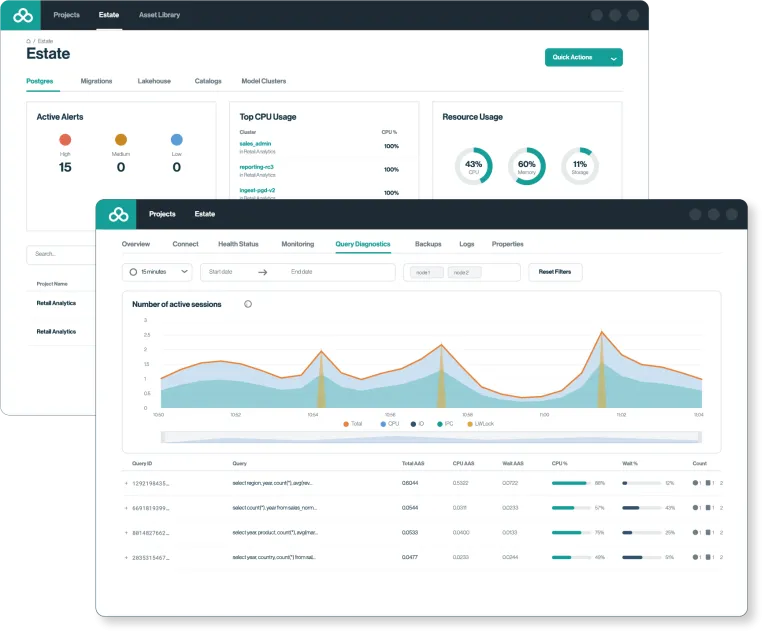Click the Low alerts blue indicator
Image resolution: width=768 pixels, height=637 pixels.
coord(177,140)
